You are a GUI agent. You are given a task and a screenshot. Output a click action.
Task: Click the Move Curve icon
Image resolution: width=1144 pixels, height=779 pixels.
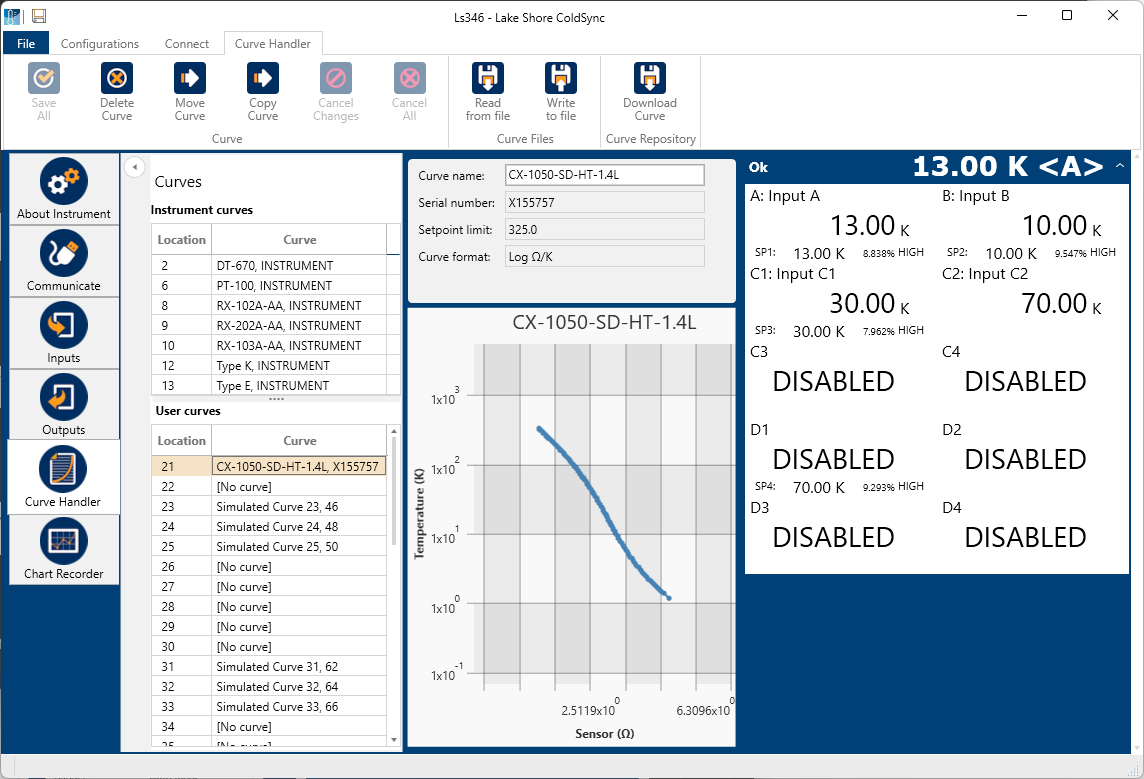pyautogui.click(x=189, y=91)
